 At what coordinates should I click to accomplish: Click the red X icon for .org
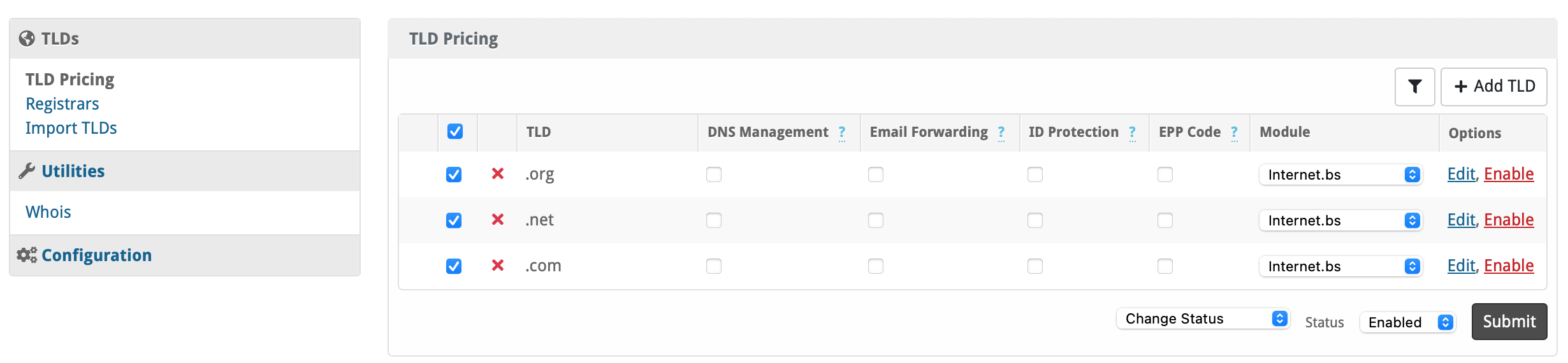point(498,174)
